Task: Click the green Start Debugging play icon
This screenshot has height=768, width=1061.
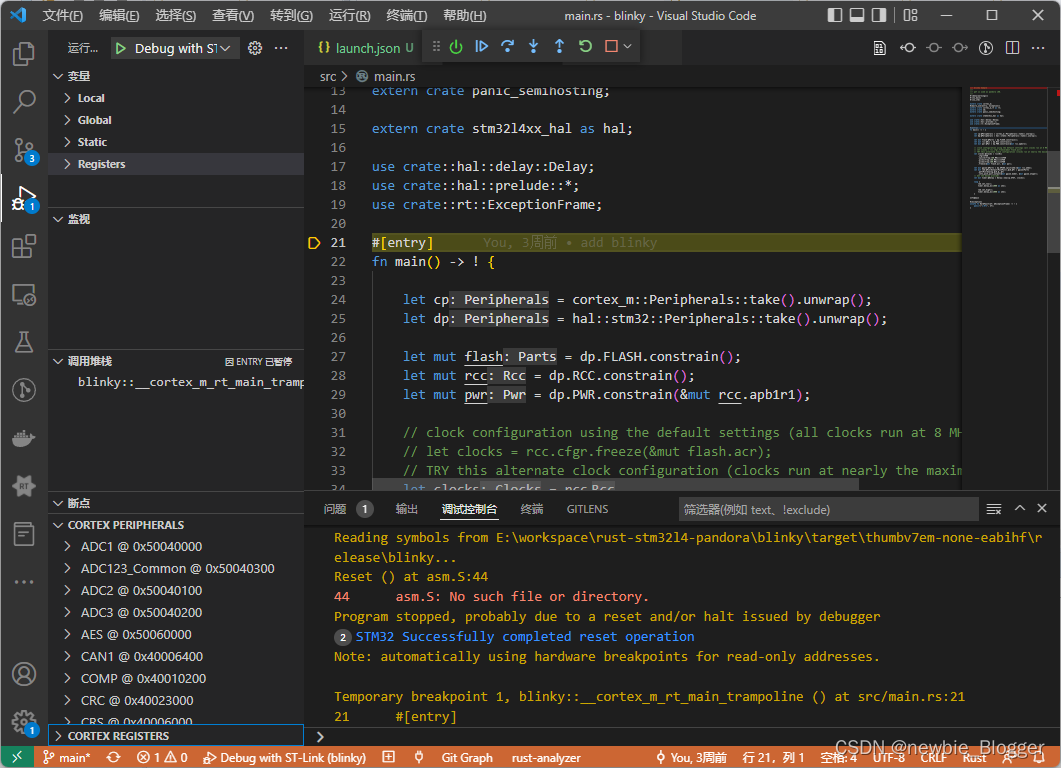Action: [x=120, y=48]
